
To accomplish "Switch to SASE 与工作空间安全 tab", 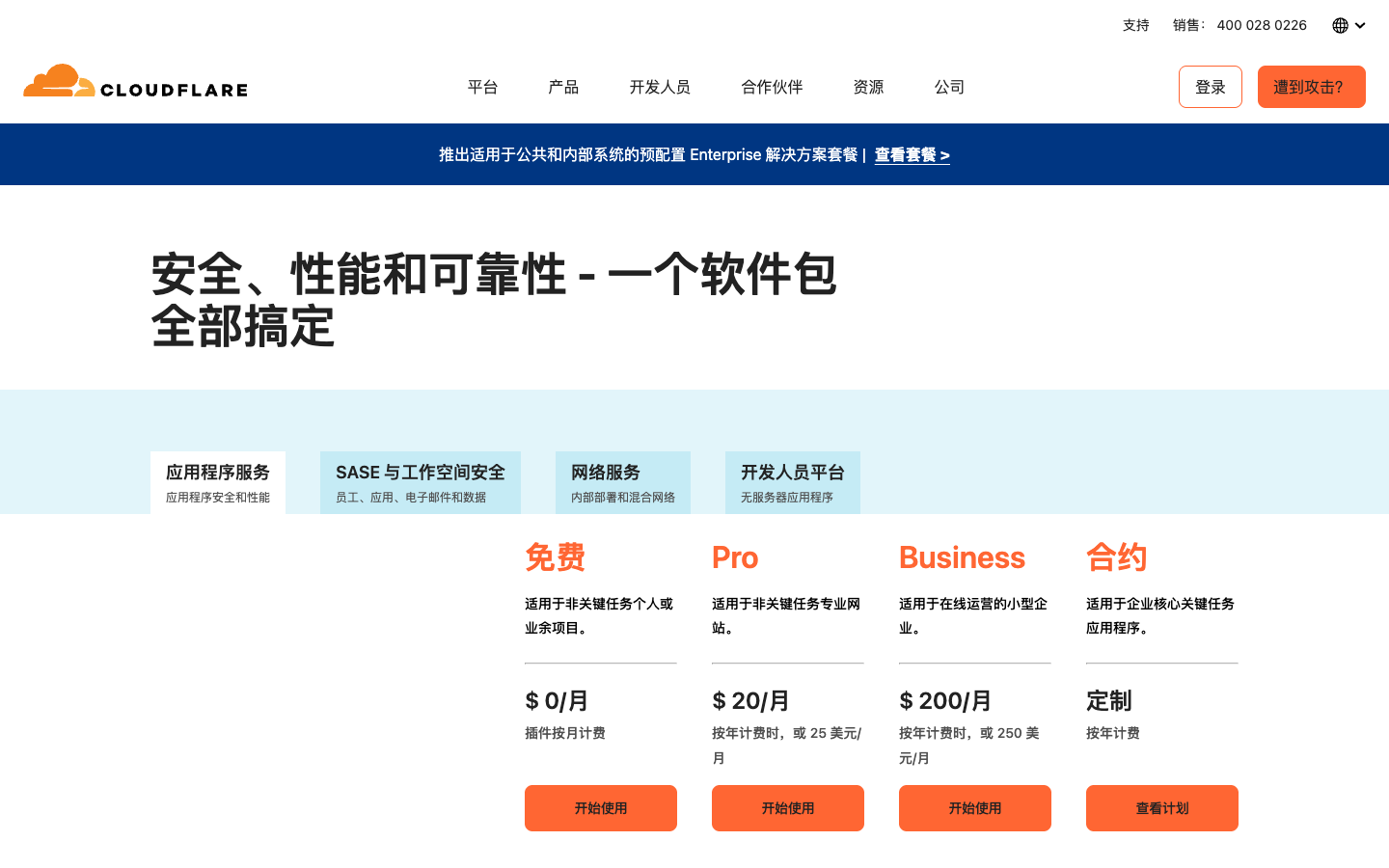I will point(421,482).
